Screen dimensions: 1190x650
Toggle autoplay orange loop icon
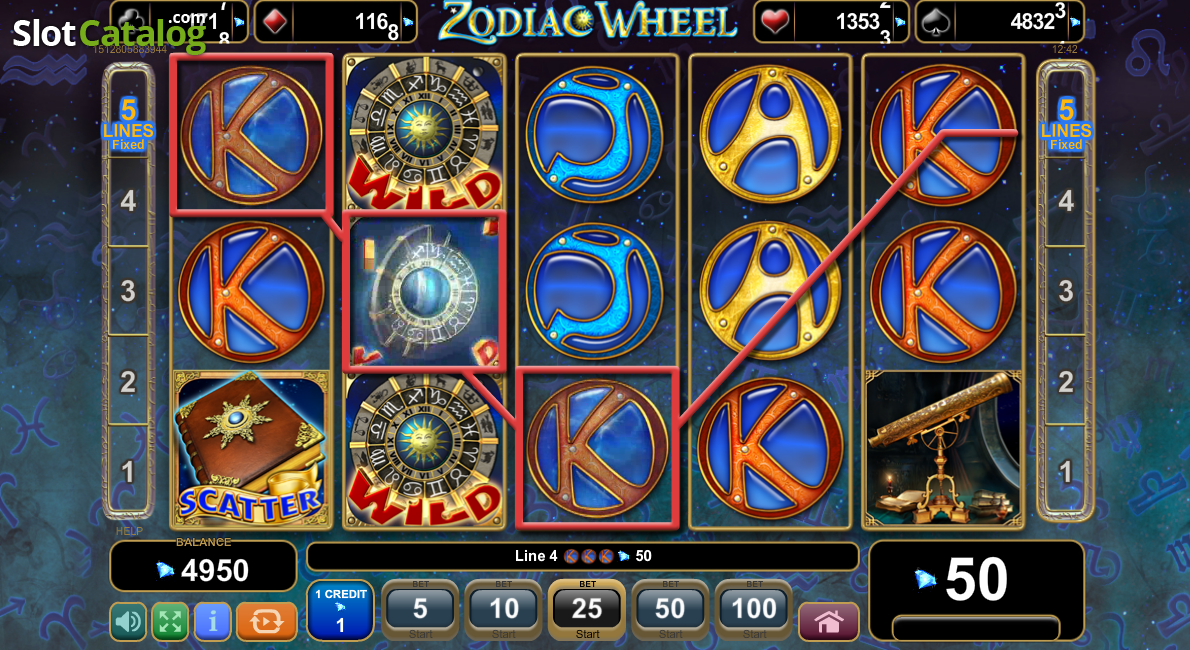[x=266, y=622]
